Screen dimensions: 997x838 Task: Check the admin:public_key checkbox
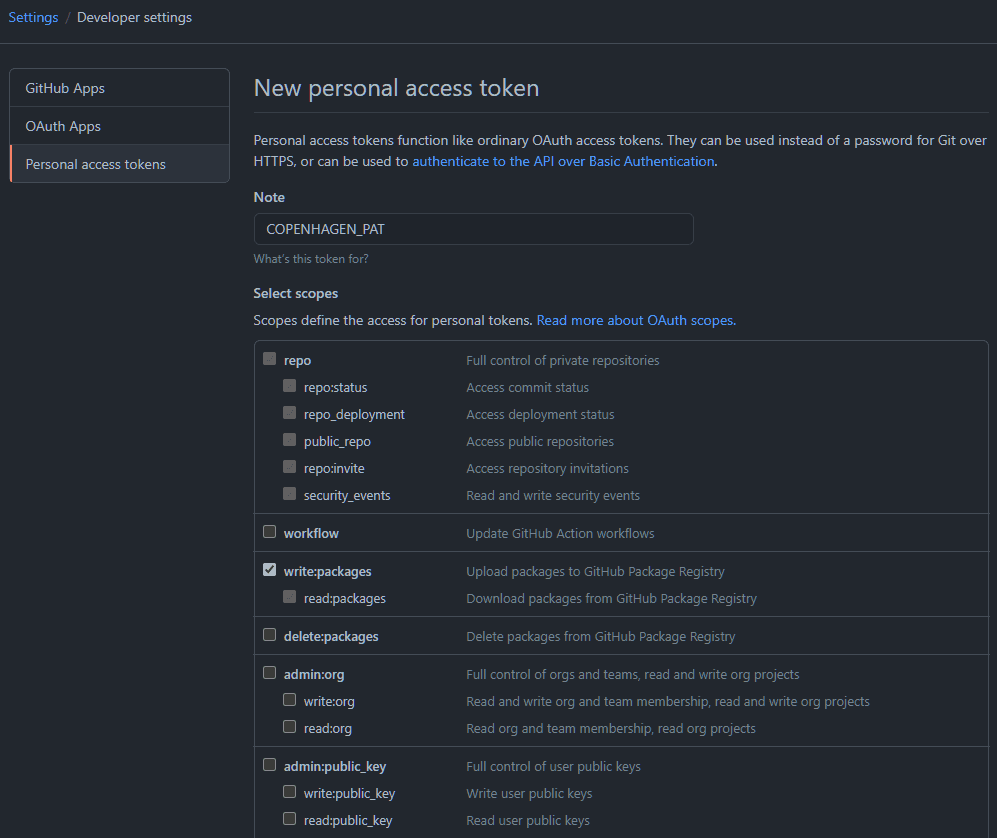[269, 765]
